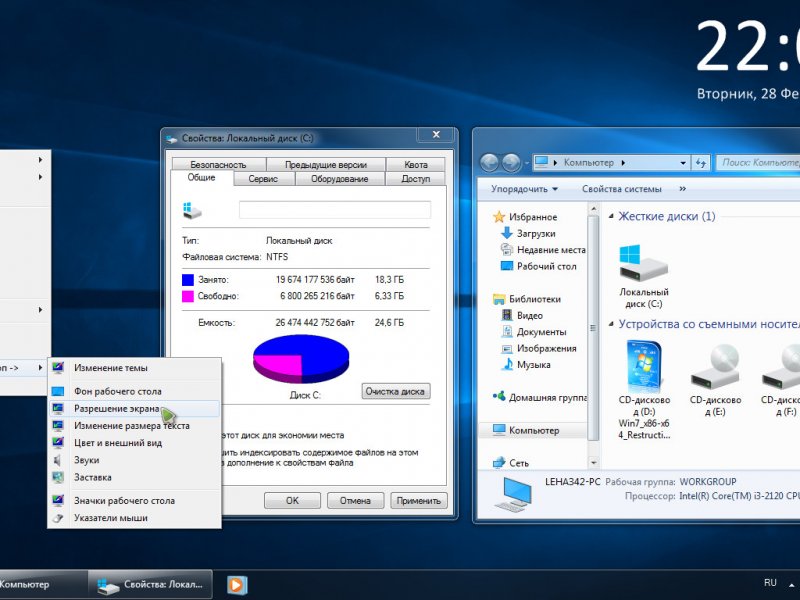The image size is (800, 600).
Task: Open the Оборудование tab
Action: (339, 178)
